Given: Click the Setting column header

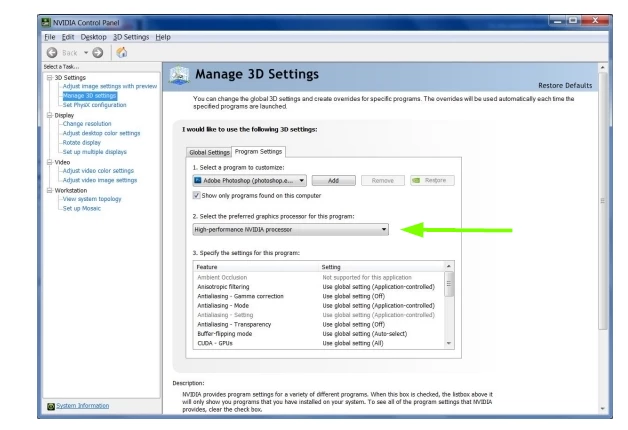Looking at the screenshot, I should 382,267.
